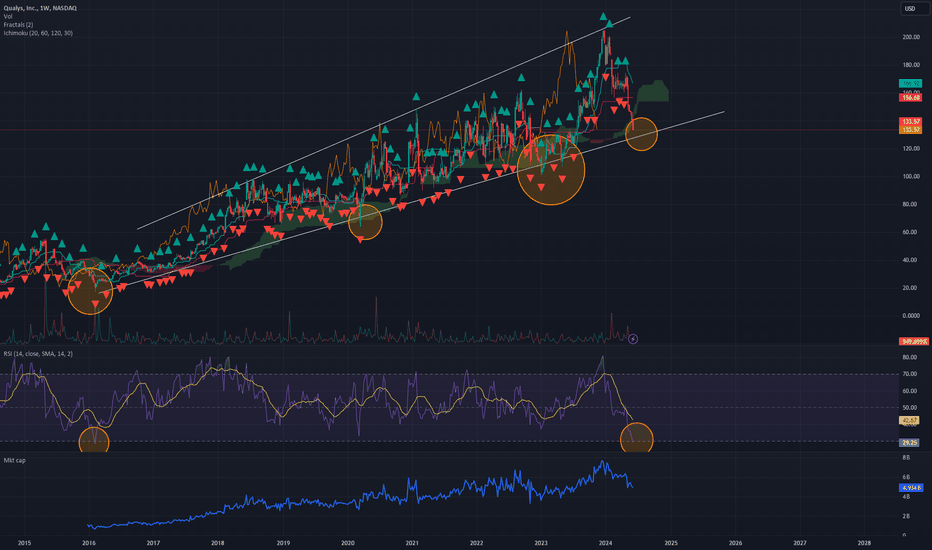Click the 2024 label on time axis
This screenshot has width=932, height=550.
point(606,543)
